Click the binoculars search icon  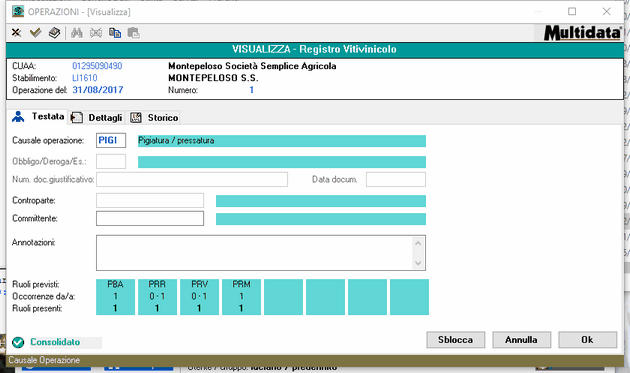point(77,33)
